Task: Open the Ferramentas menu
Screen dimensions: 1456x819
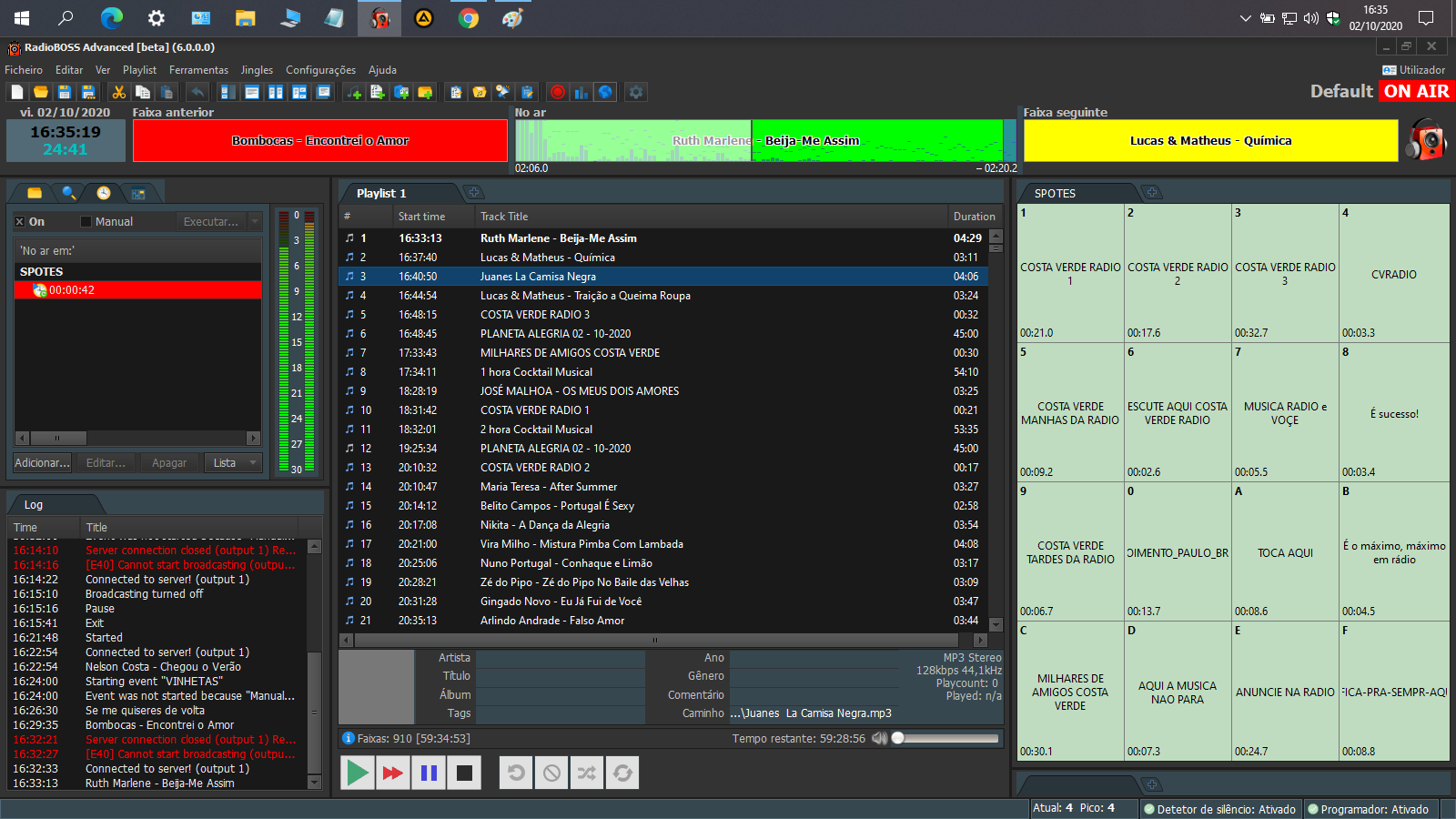Action: pos(198,70)
